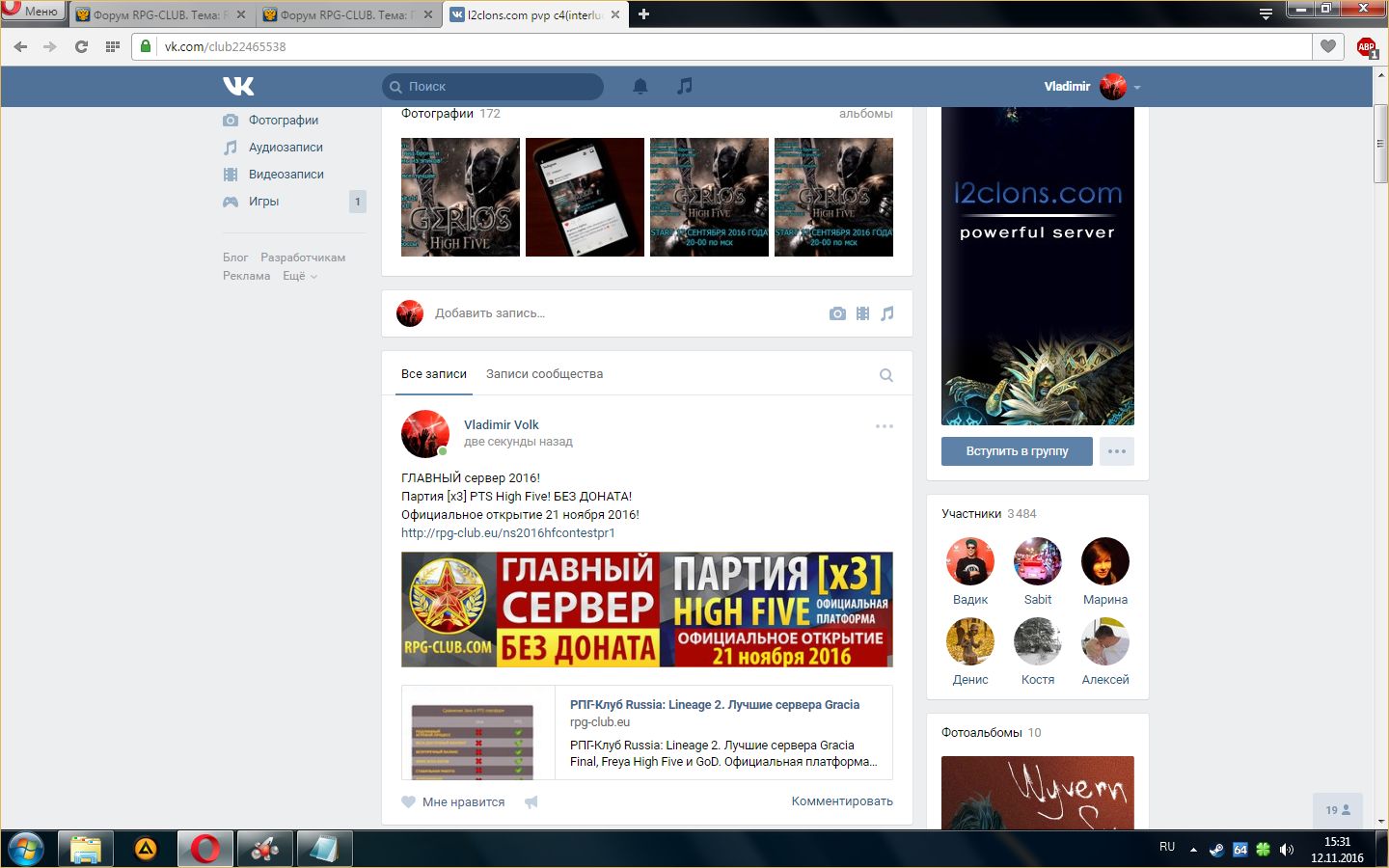Open member Sabit's avatar
This screenshot has height=868, width=1389.
[x=1038, y=561]
